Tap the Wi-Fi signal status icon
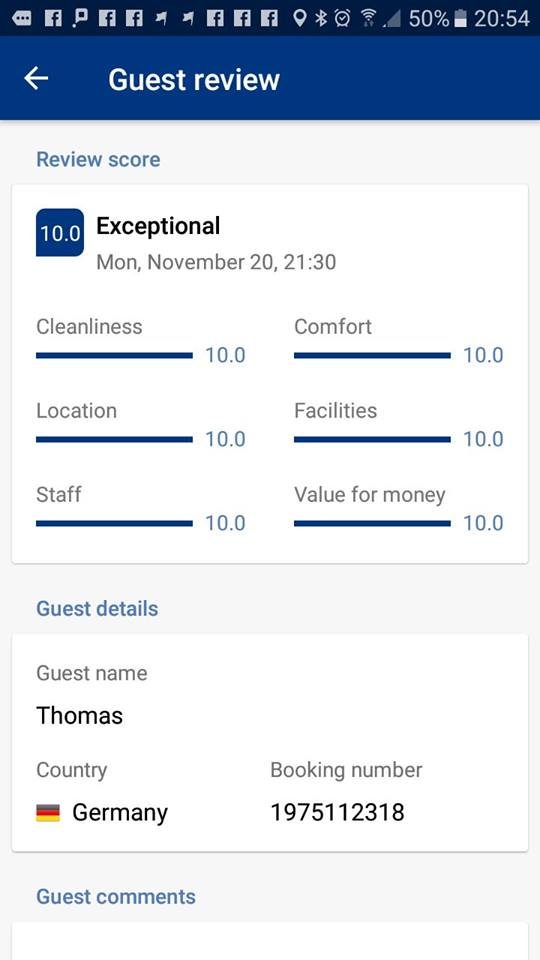540x960 pixels. point(369,18)
